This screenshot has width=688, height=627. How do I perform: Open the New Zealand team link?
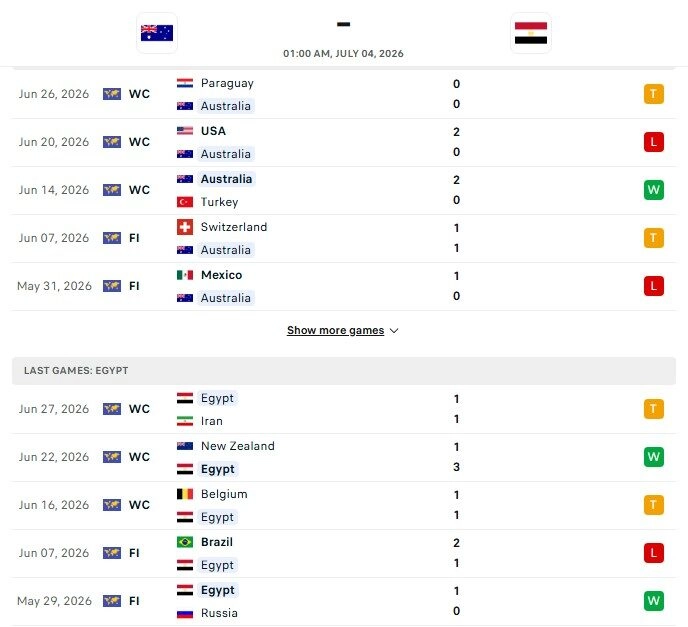237,446
